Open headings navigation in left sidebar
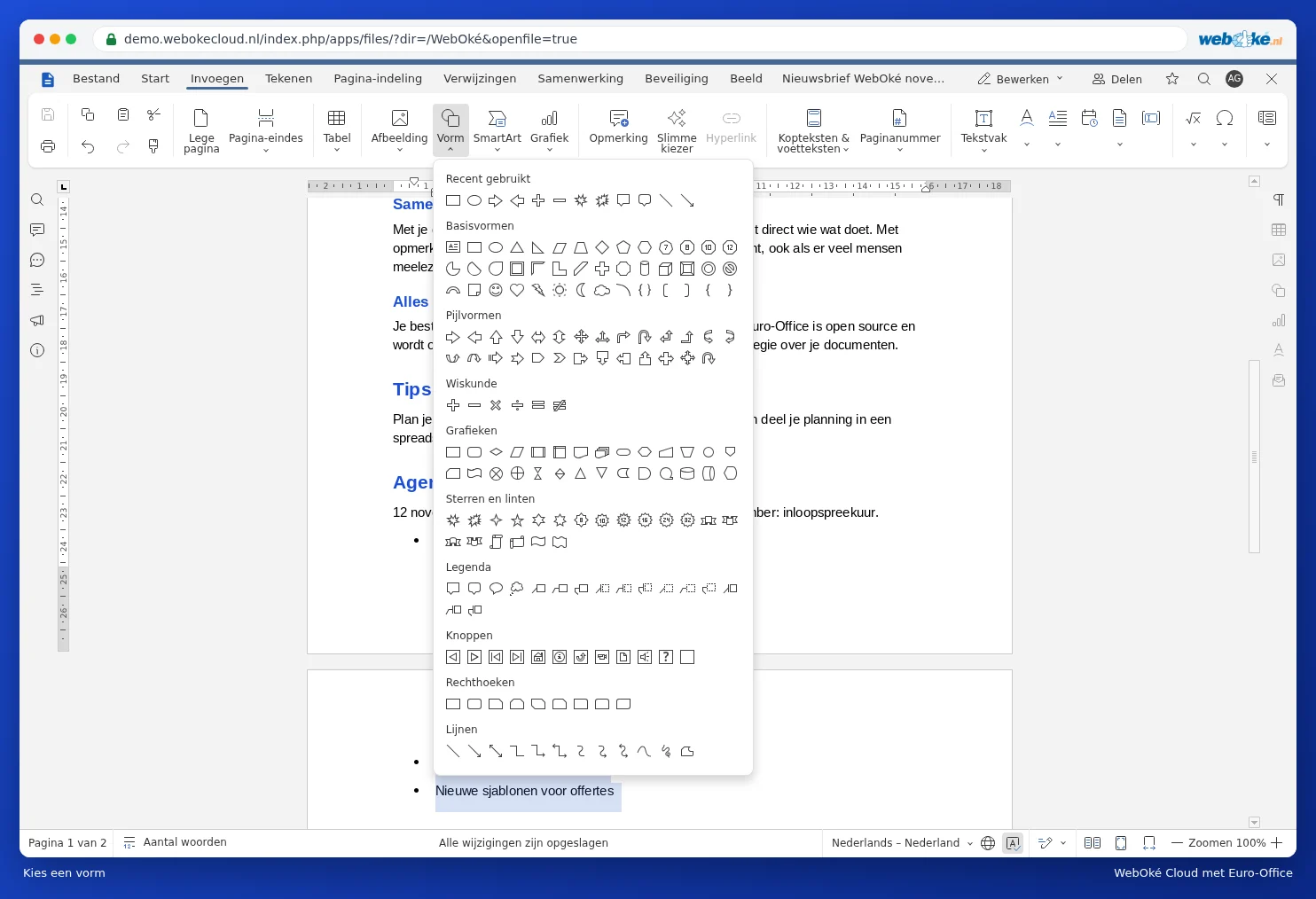 click(37, 290)
